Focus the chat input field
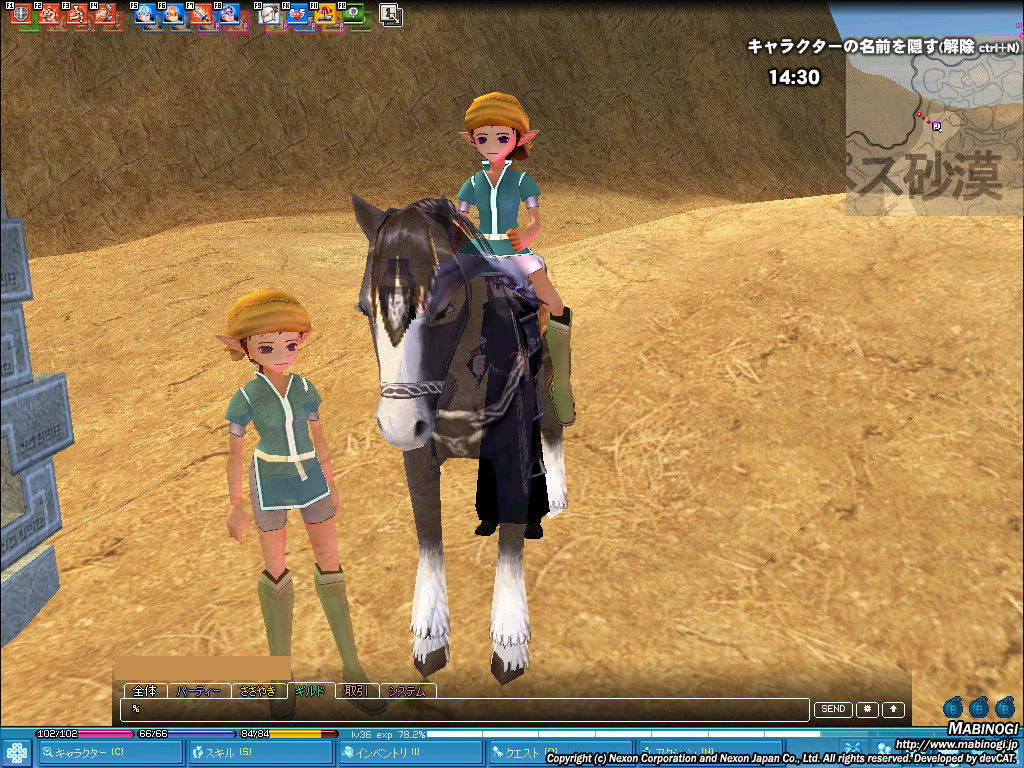1024x768 pixels. [465, 709]
